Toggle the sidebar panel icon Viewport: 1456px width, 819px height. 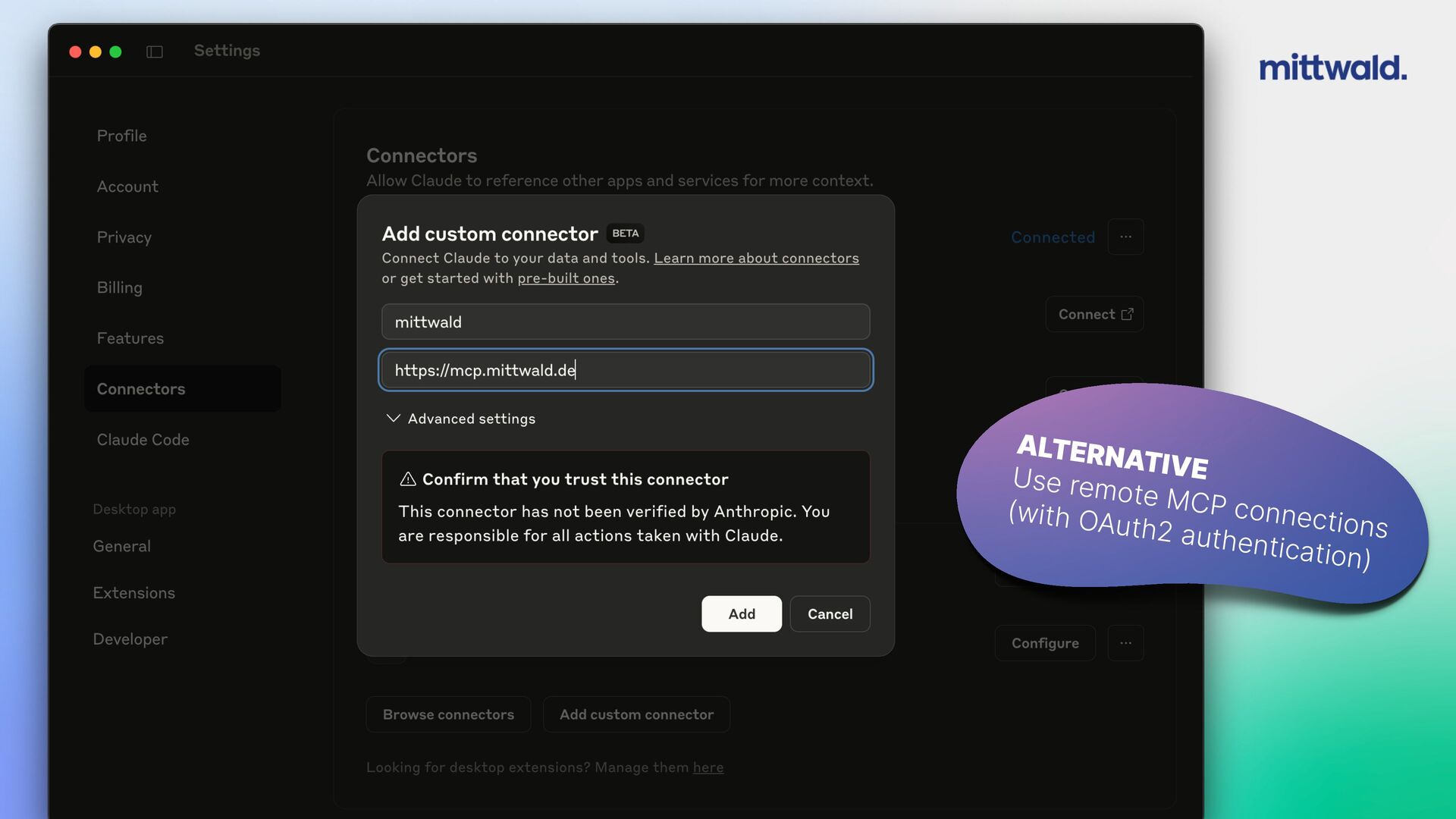point(155,52)
